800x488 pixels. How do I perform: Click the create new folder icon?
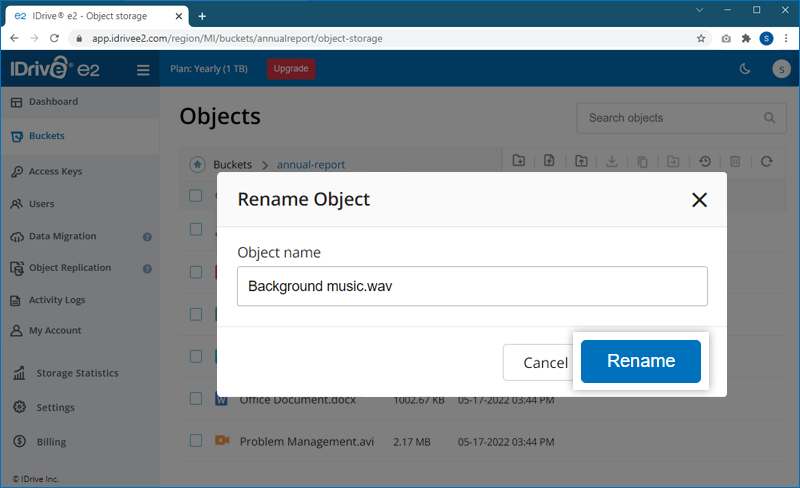[518, 161]
